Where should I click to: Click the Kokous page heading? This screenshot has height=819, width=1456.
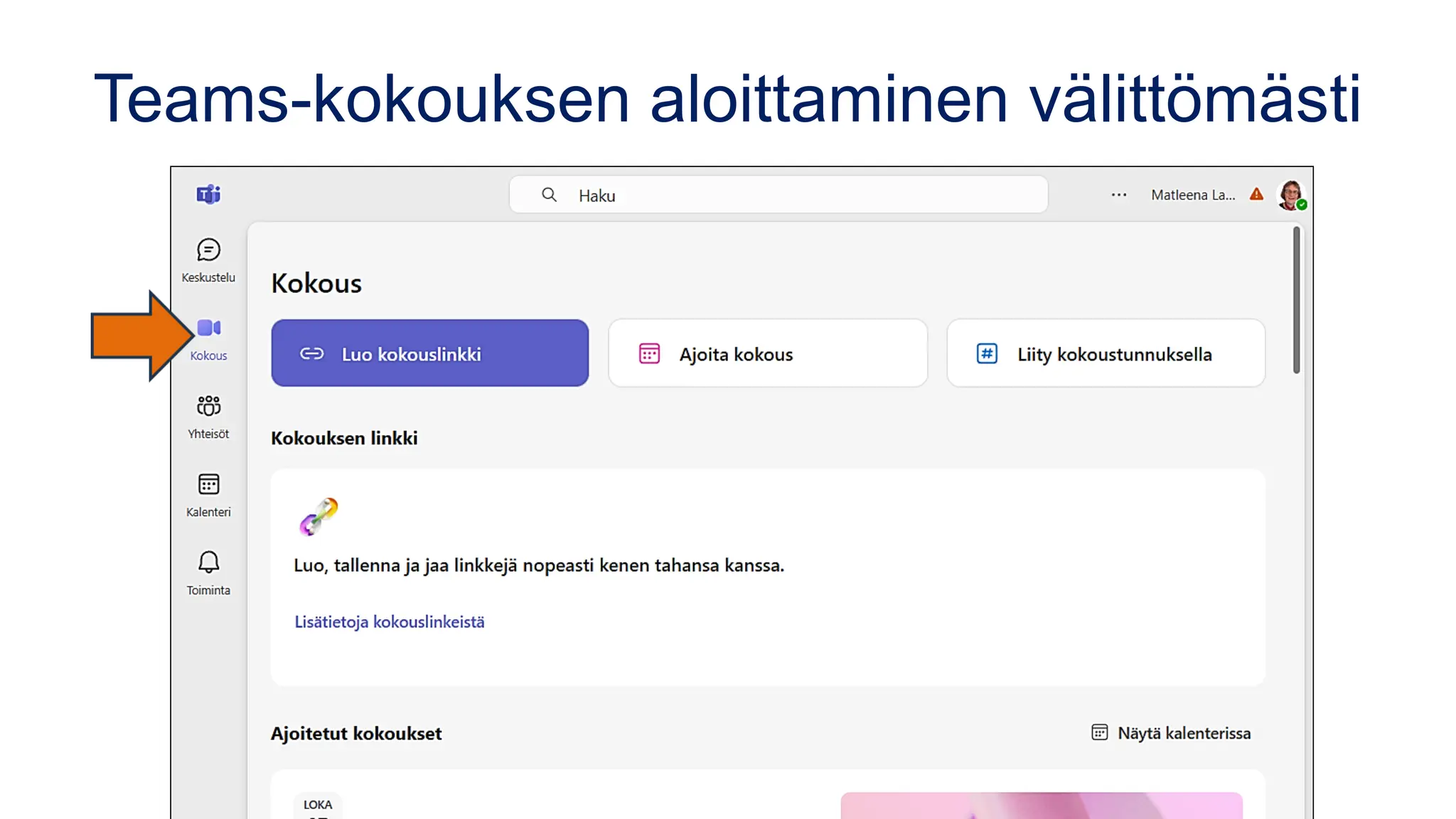pyautogui.click(x=316, y=283)
